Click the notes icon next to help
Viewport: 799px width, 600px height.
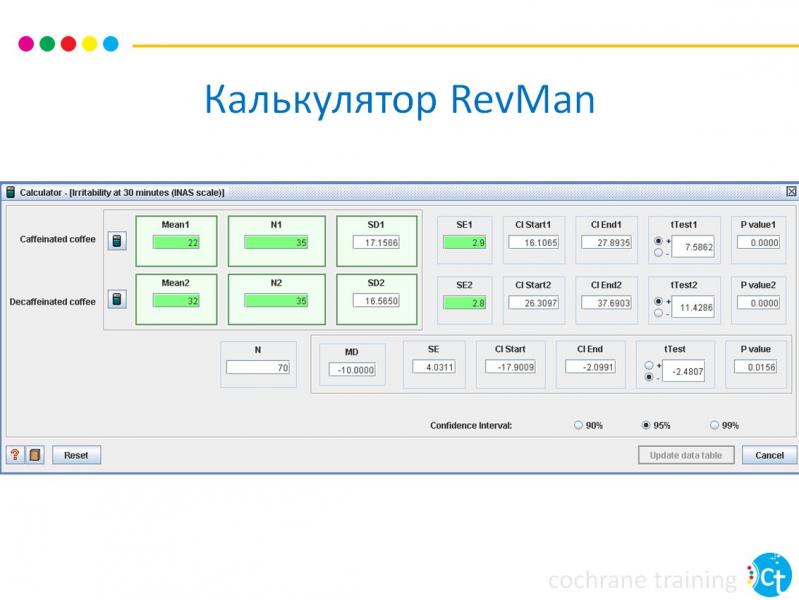pyautogui.click(x=34, y=455)
